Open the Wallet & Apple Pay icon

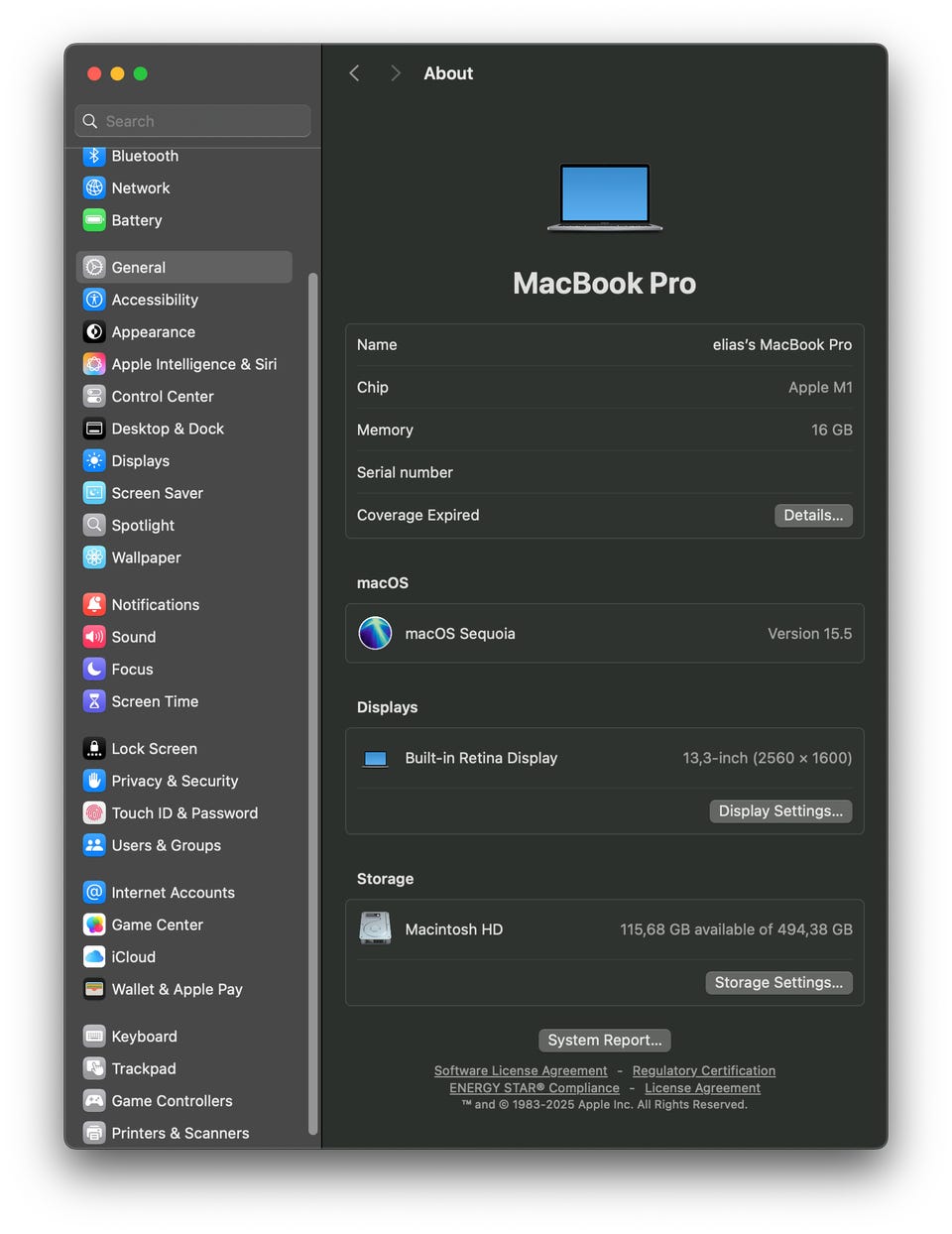click(x=94, y=989)
